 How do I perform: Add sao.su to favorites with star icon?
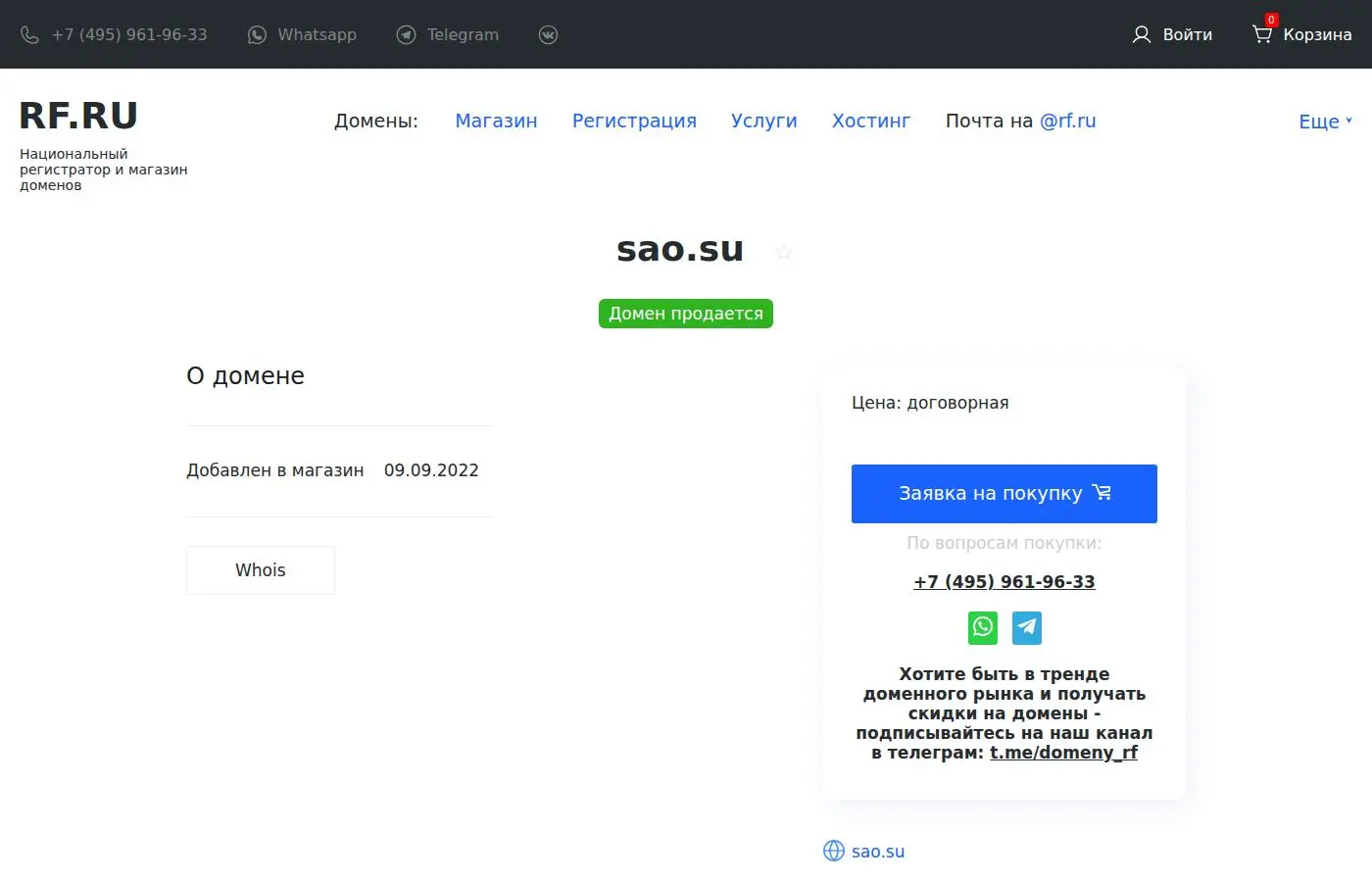[784, 252]
